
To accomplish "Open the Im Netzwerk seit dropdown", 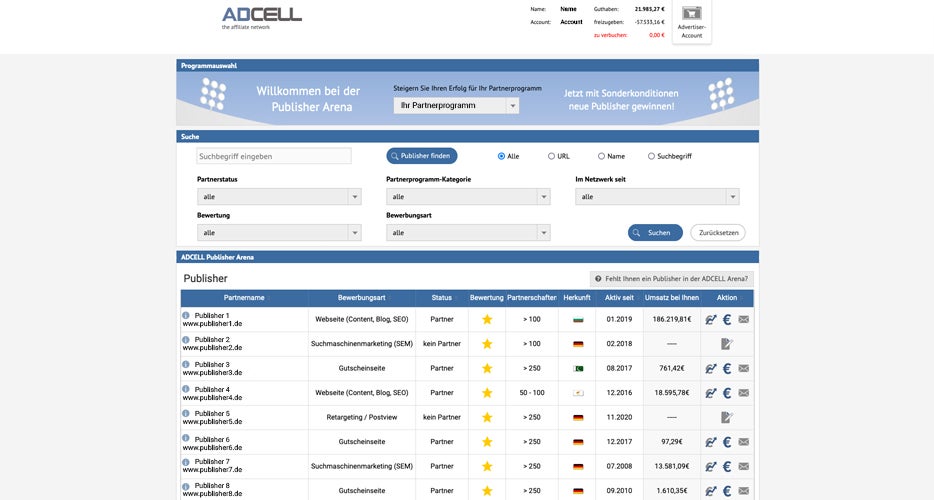I will [657, 197].
